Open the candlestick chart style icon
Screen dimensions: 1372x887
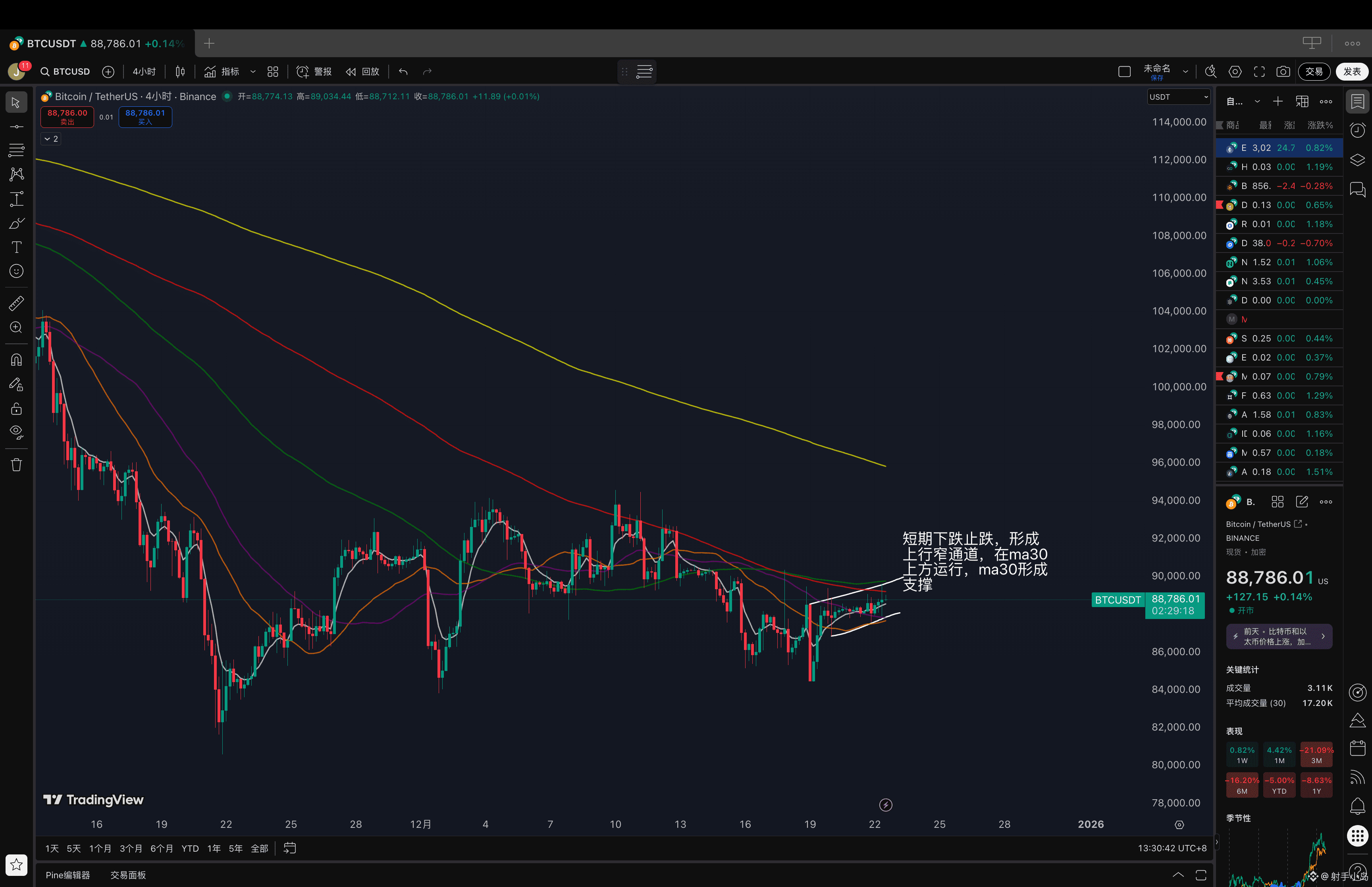pos(180,71)
